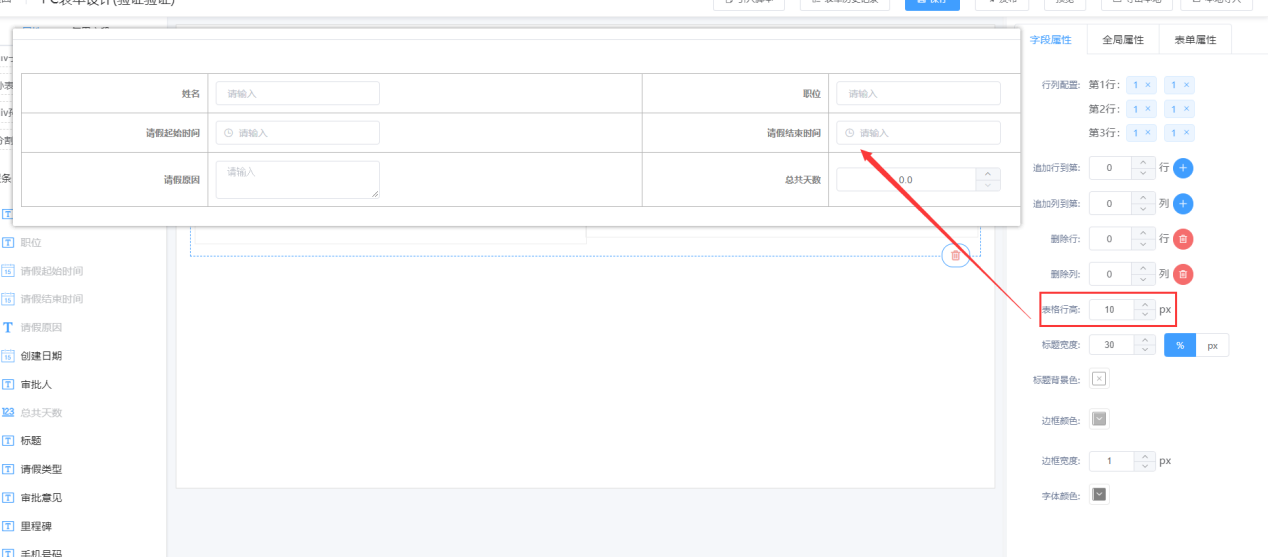Viewport: 1268px width, 557px height.
Task: Switch 标题宽度 unit to %
Action: pyautogui.click(x=1180, y=345)
